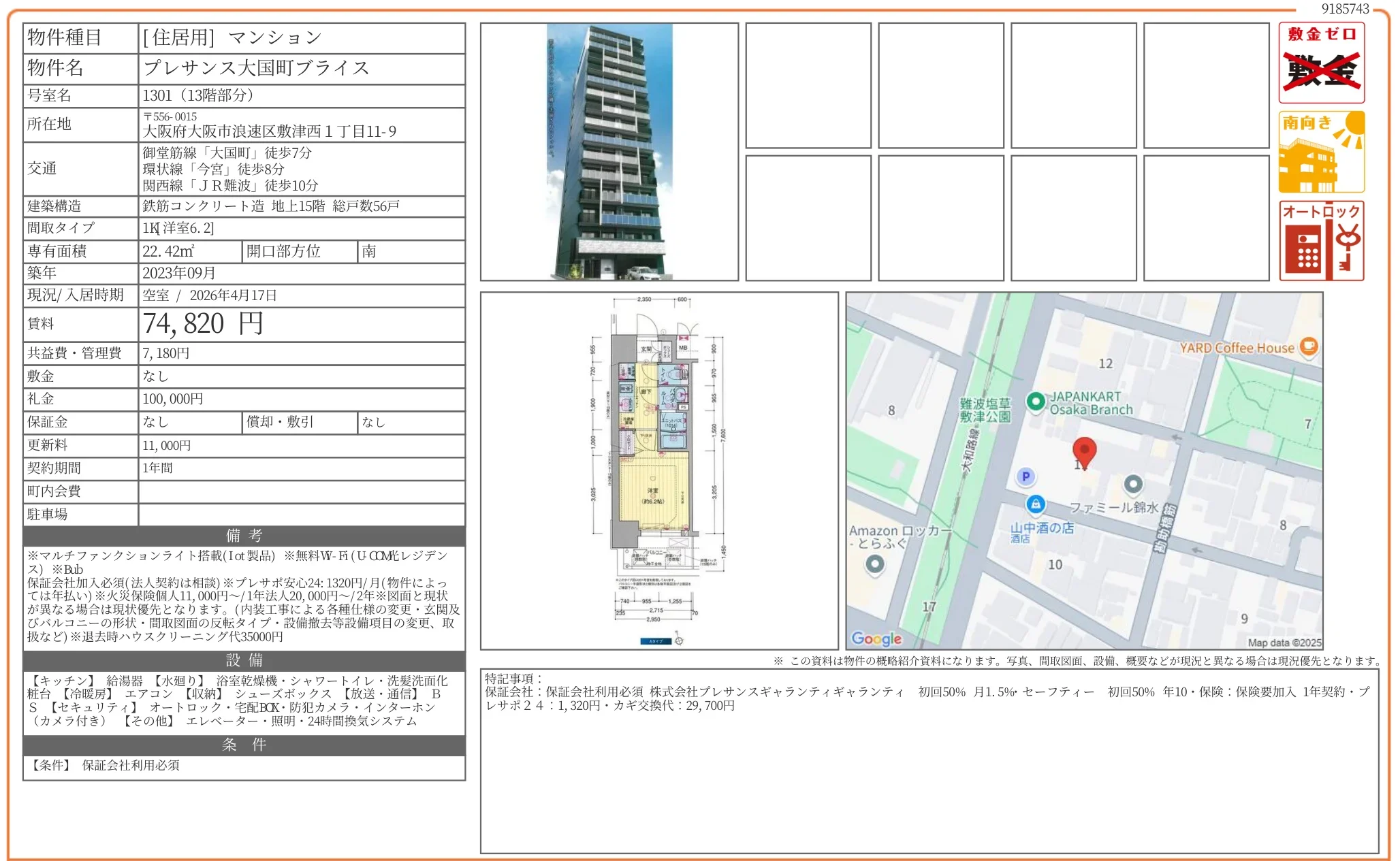Viewport: 1400px width, 861px height.
Task: Click the 備考 section header bar
Action: 243,537
